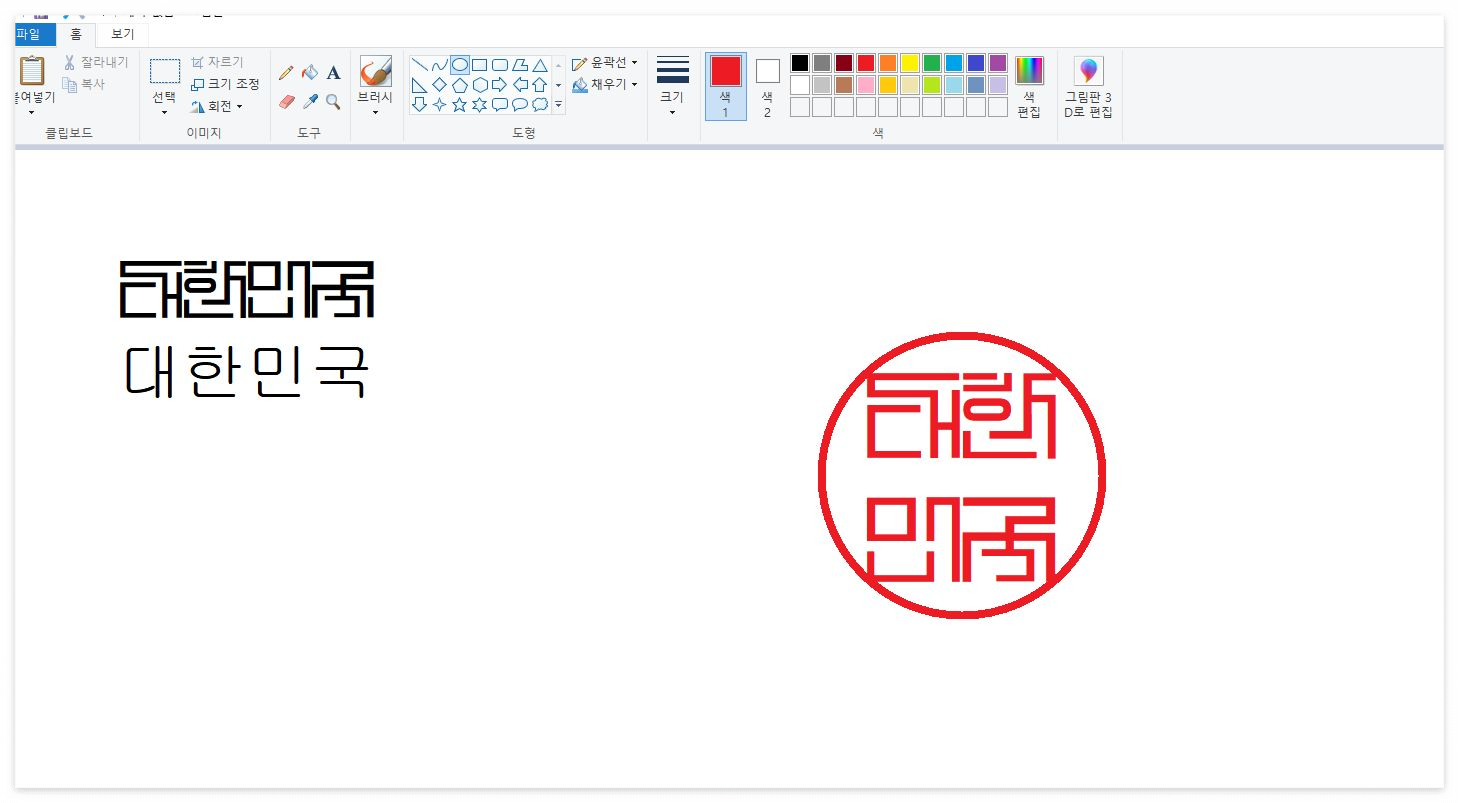This screenshot has width=1459, height=803.
Task: Choose the Rounded rectangular callout shape
Action: (499, 105)
